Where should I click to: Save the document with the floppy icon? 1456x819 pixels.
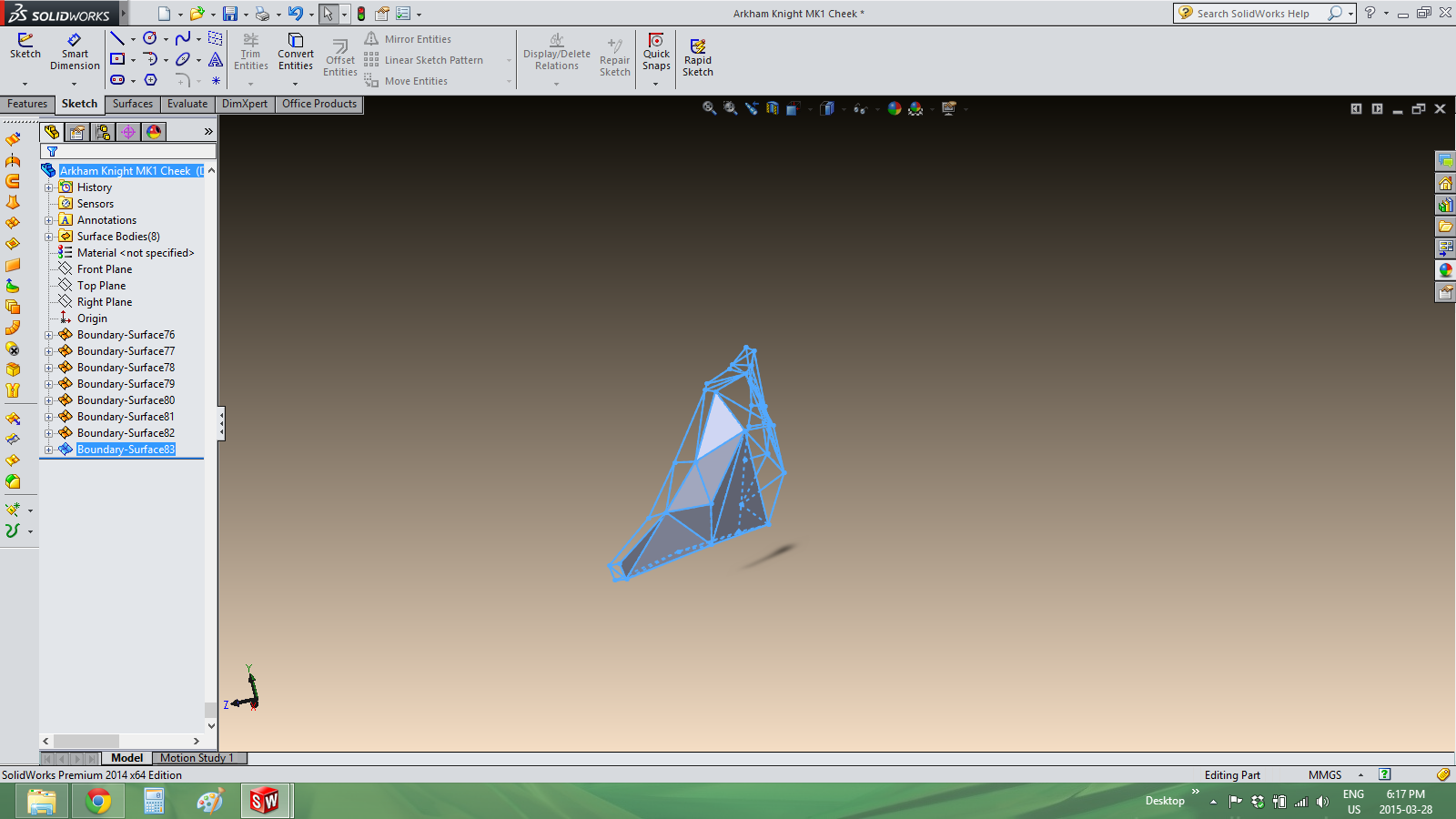[230, 14]
